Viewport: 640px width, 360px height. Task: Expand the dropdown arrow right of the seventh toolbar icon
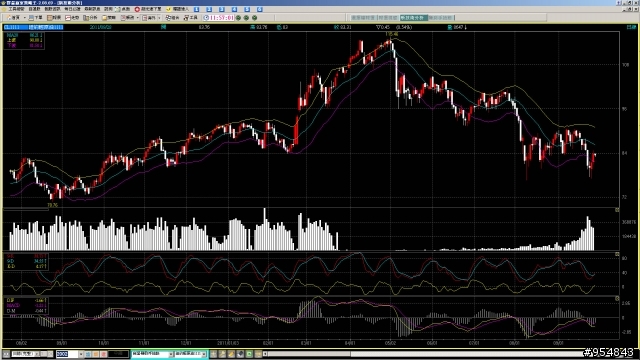[x=138, y=18]
